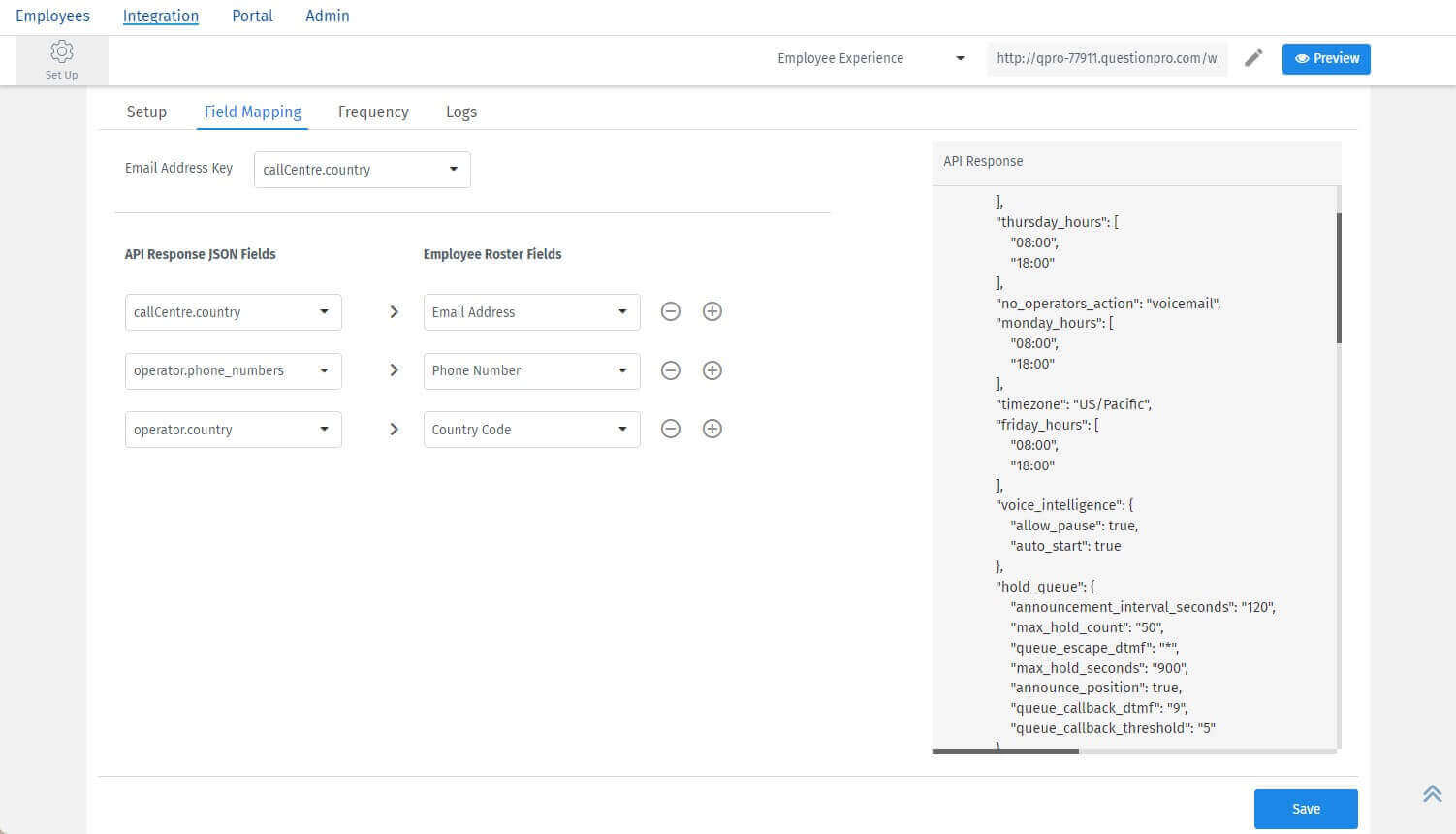Open the Employees section

52,16
